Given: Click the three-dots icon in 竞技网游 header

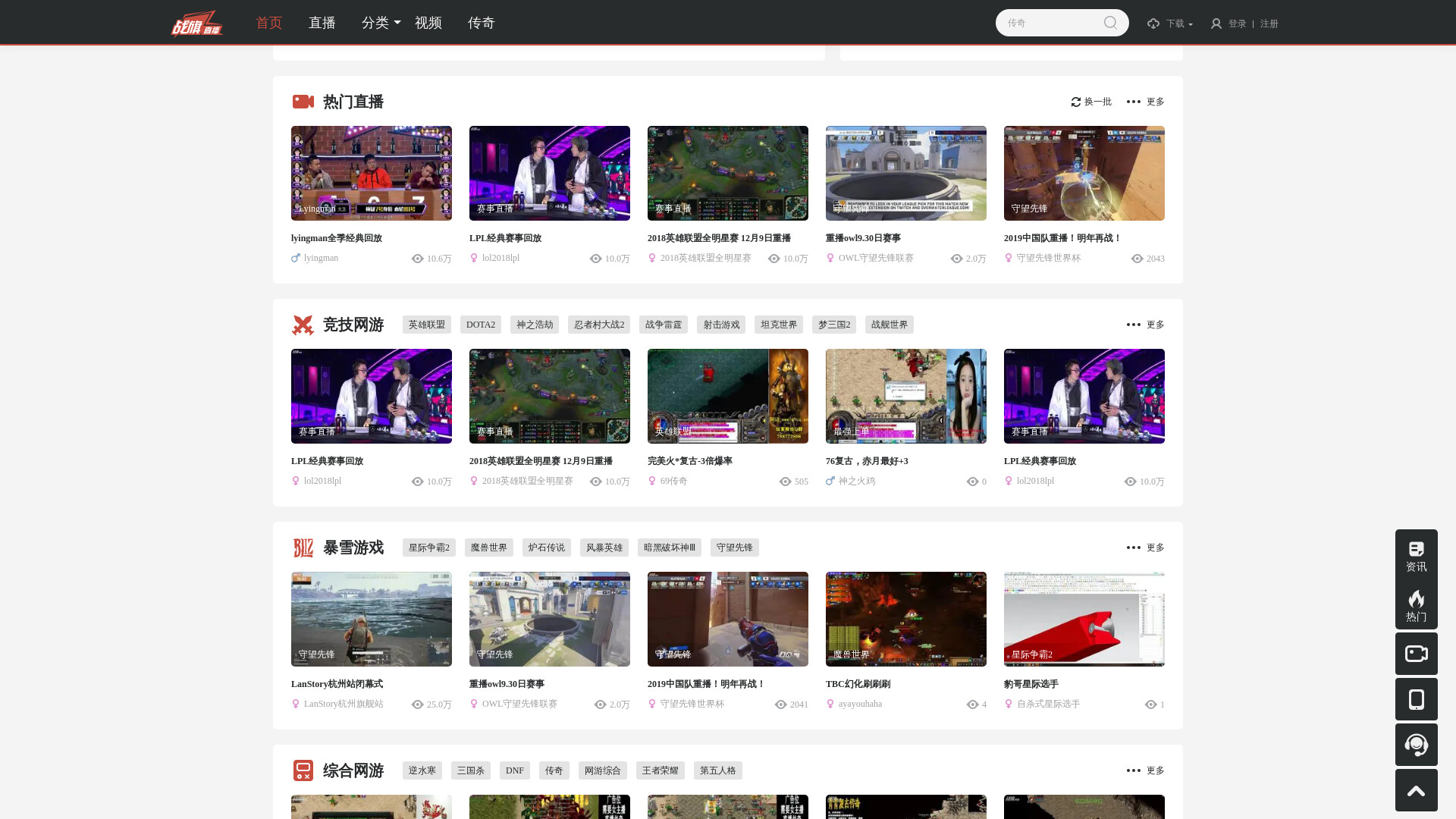Looking at the screenshot, I should tap(1134, 325).
